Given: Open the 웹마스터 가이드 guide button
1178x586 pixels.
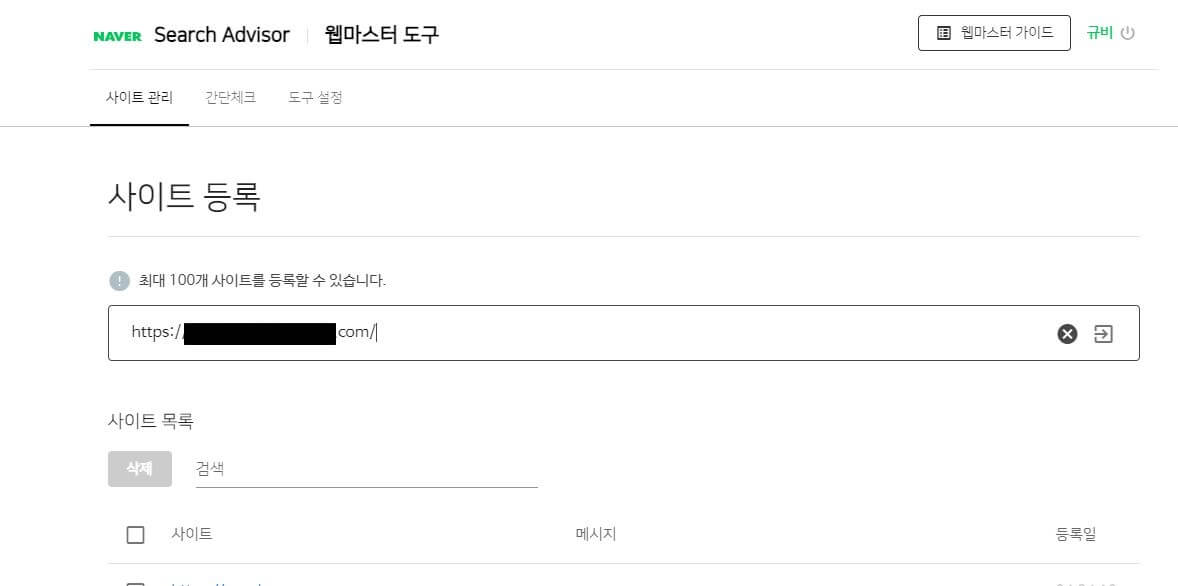Looking at the screenshot, I should [994, 32].
